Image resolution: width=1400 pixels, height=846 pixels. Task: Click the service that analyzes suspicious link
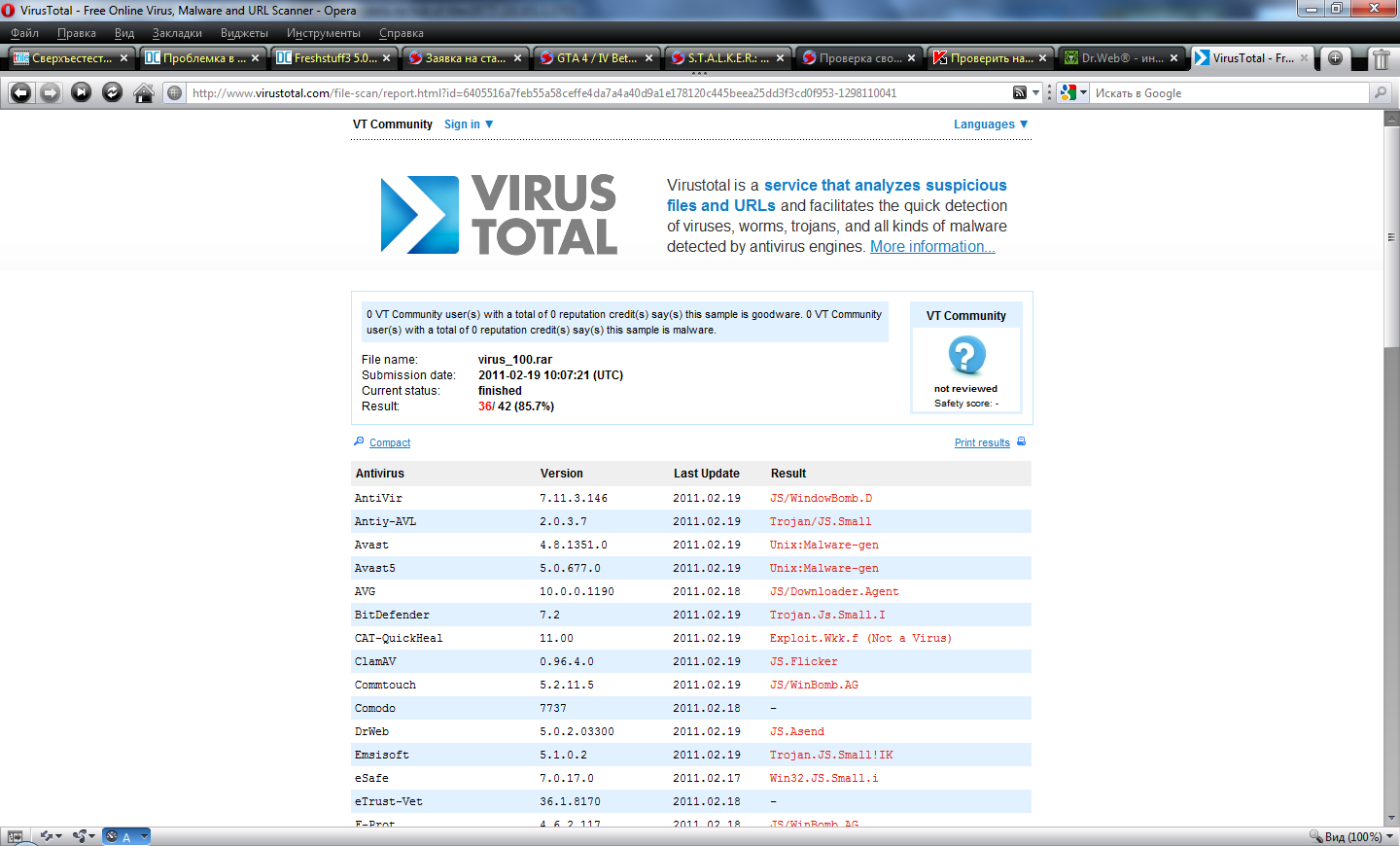pyautogui.click(x=837, y=195)
